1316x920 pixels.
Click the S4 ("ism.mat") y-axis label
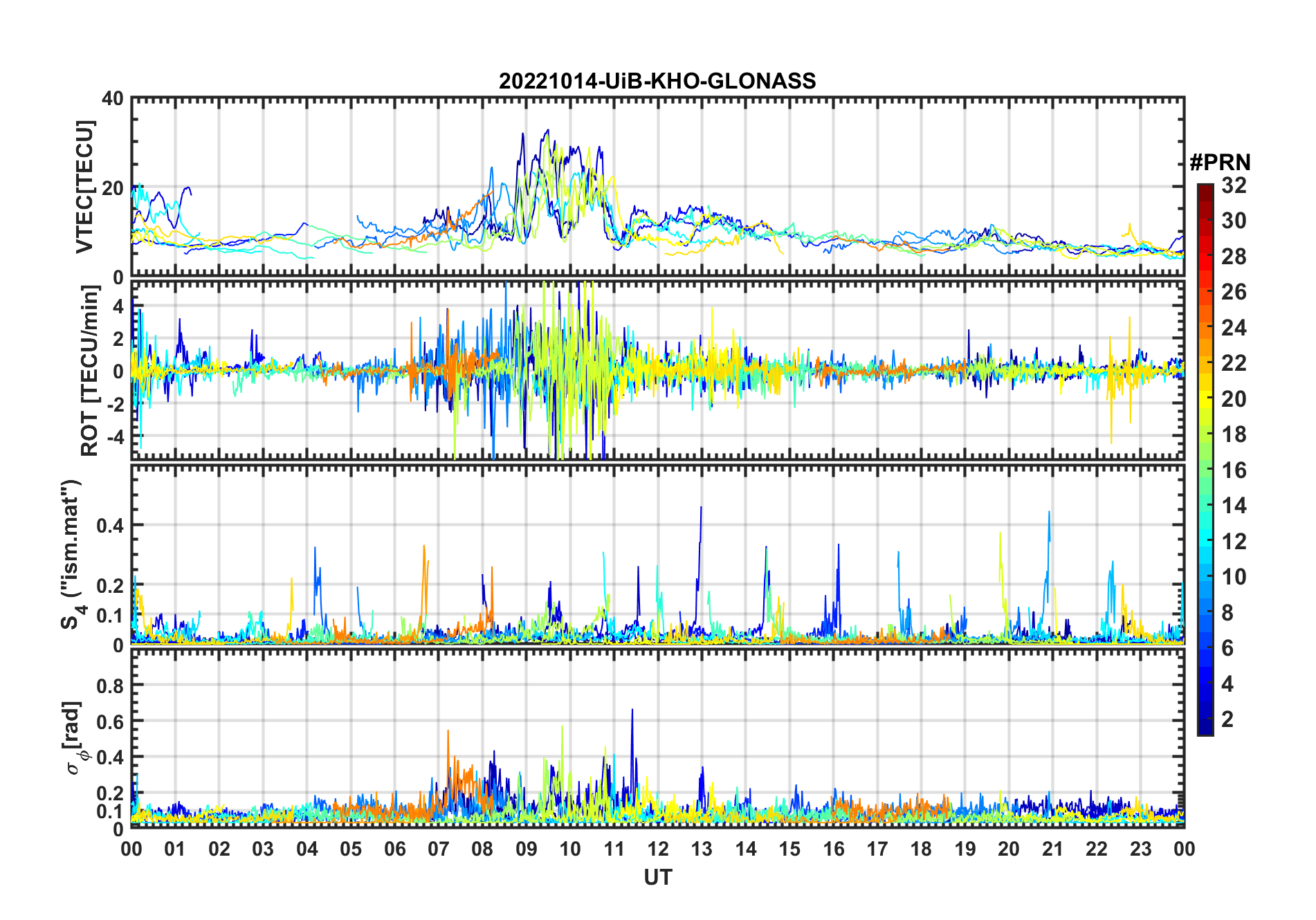pos(71,555)
